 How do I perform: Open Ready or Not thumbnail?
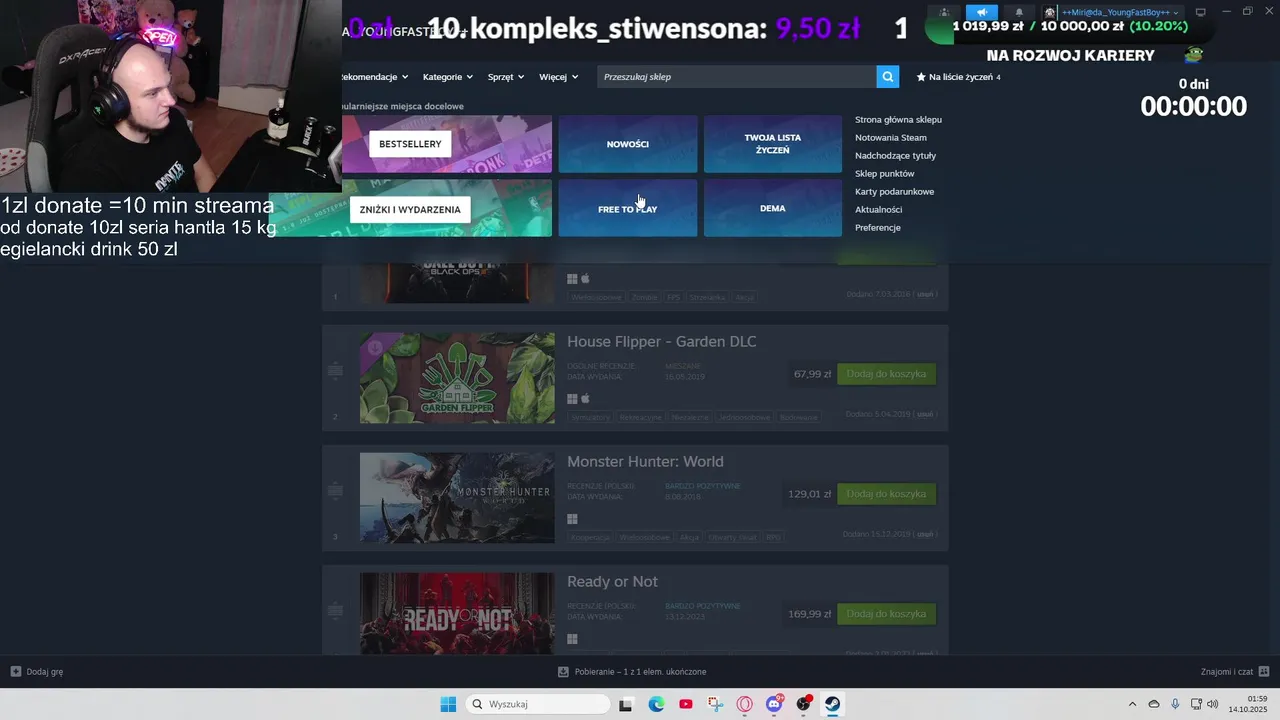point(457,613)
